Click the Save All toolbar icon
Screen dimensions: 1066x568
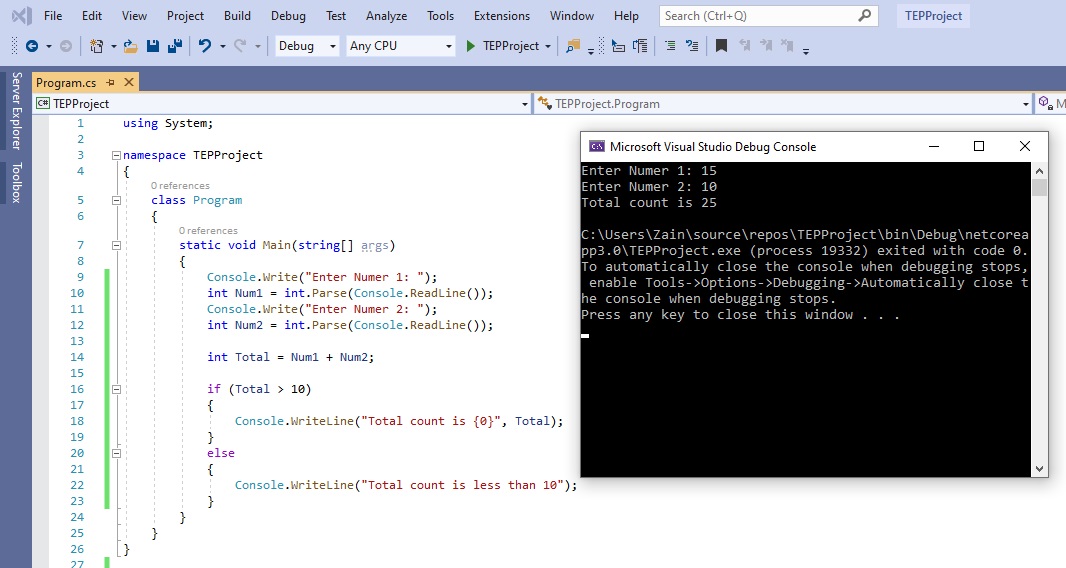click(174, 46)
